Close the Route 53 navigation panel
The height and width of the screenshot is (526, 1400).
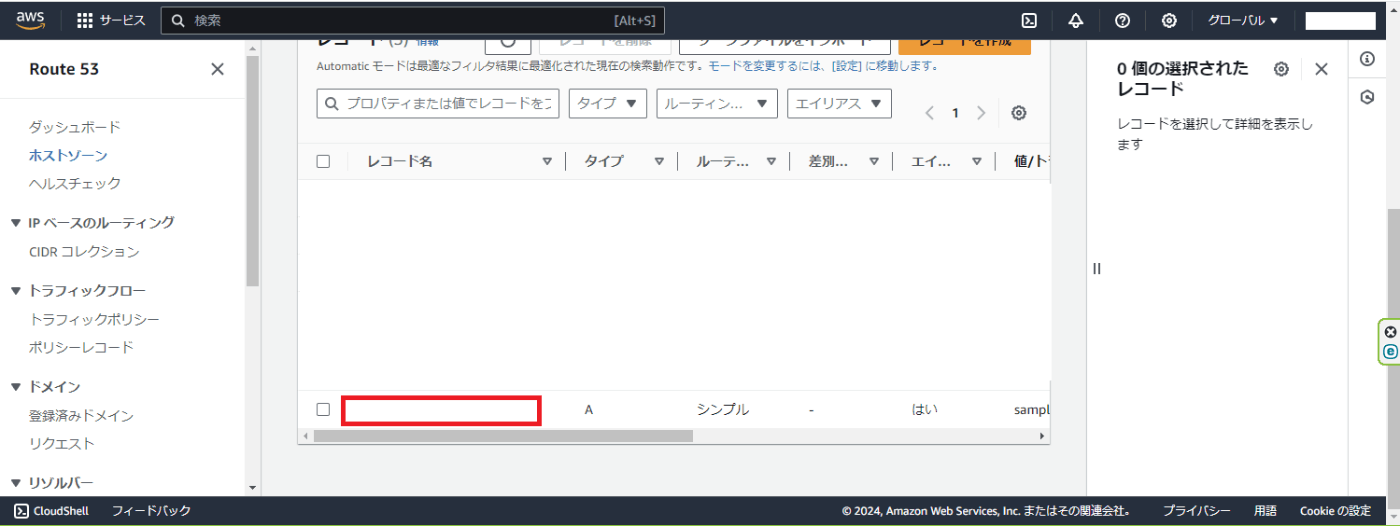217,69
